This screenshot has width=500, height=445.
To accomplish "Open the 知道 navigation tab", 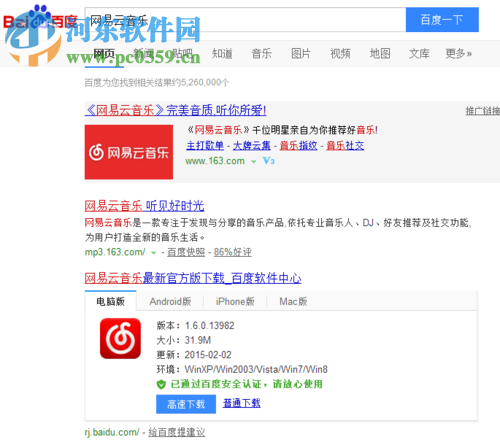I will [x=222, y=53].
